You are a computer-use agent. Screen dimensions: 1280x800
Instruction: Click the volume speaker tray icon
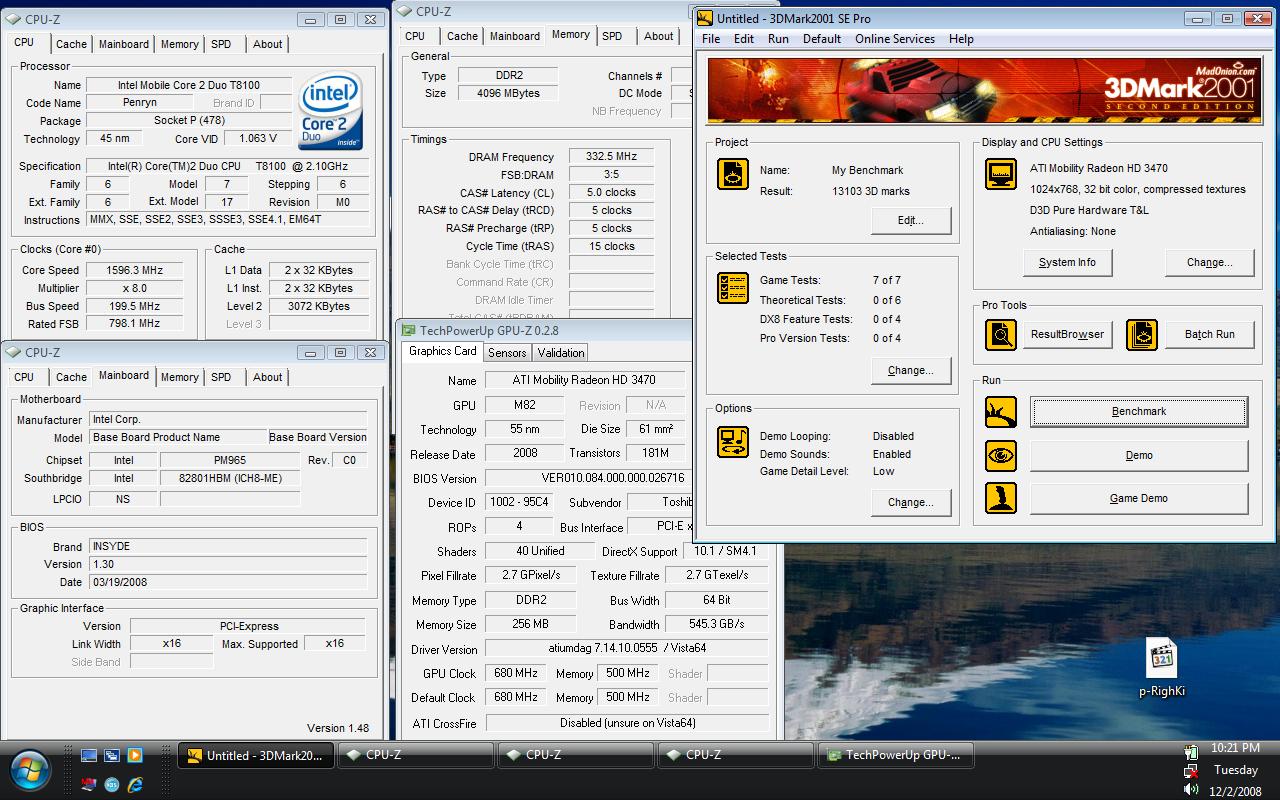pos(1190,790)
